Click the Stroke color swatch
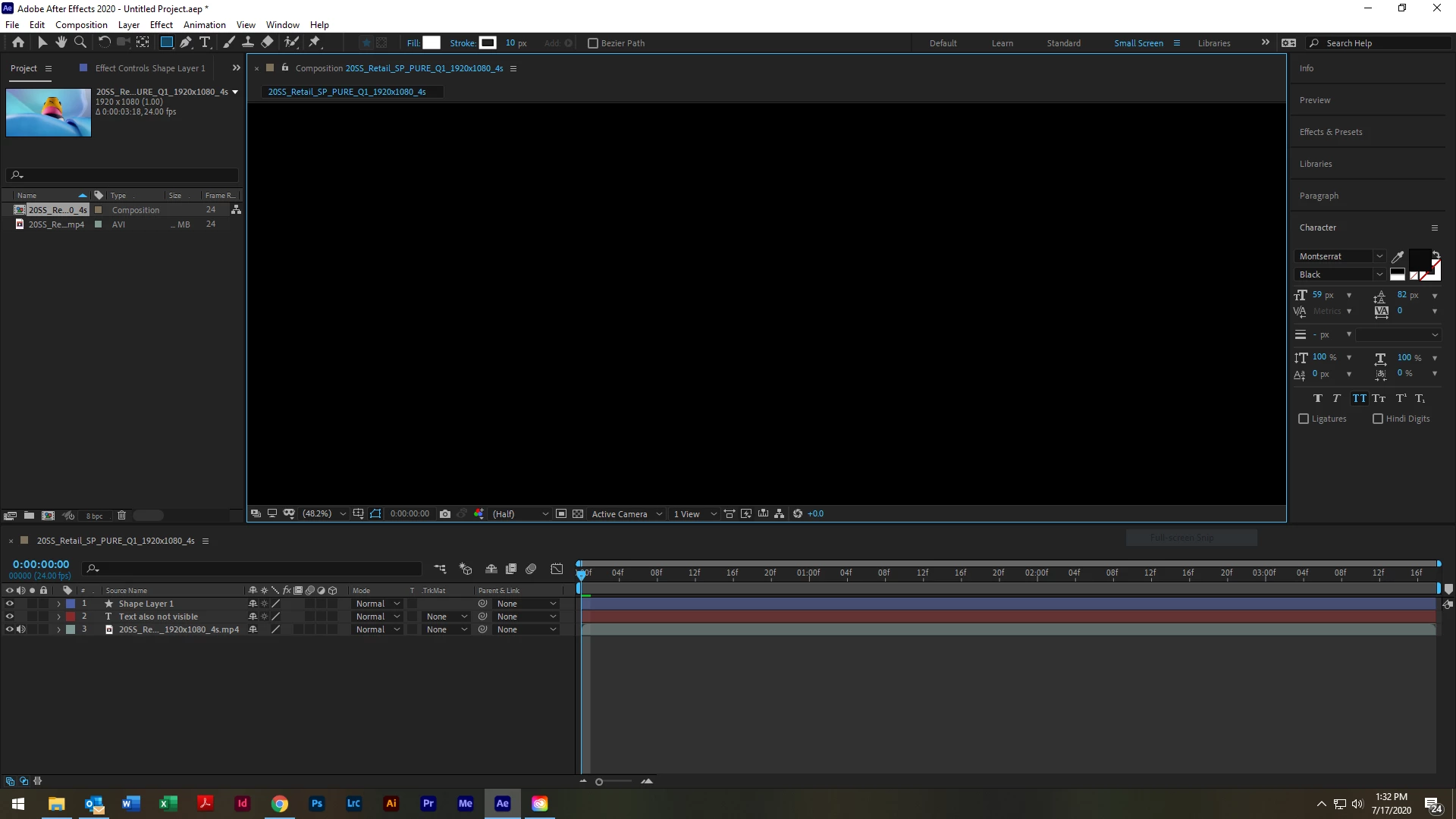 click(x=488, y=42)
